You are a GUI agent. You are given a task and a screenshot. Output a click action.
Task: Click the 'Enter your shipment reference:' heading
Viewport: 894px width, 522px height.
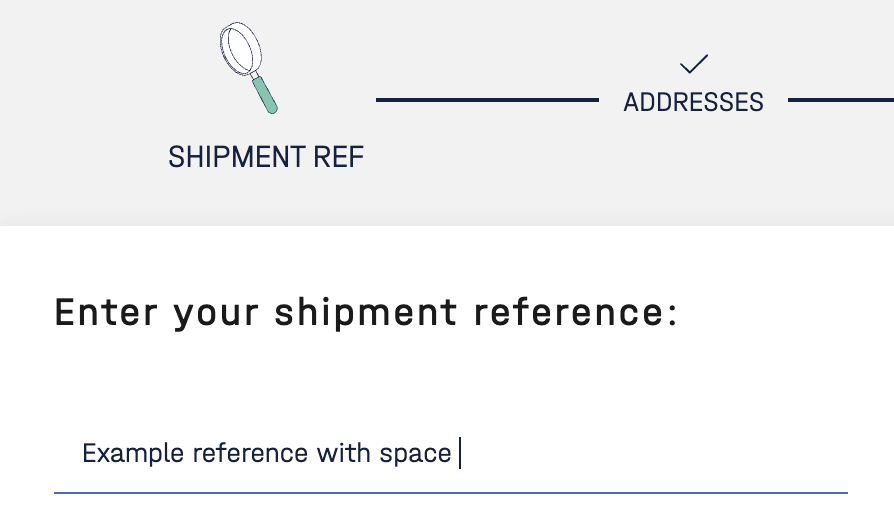[366, 313]
